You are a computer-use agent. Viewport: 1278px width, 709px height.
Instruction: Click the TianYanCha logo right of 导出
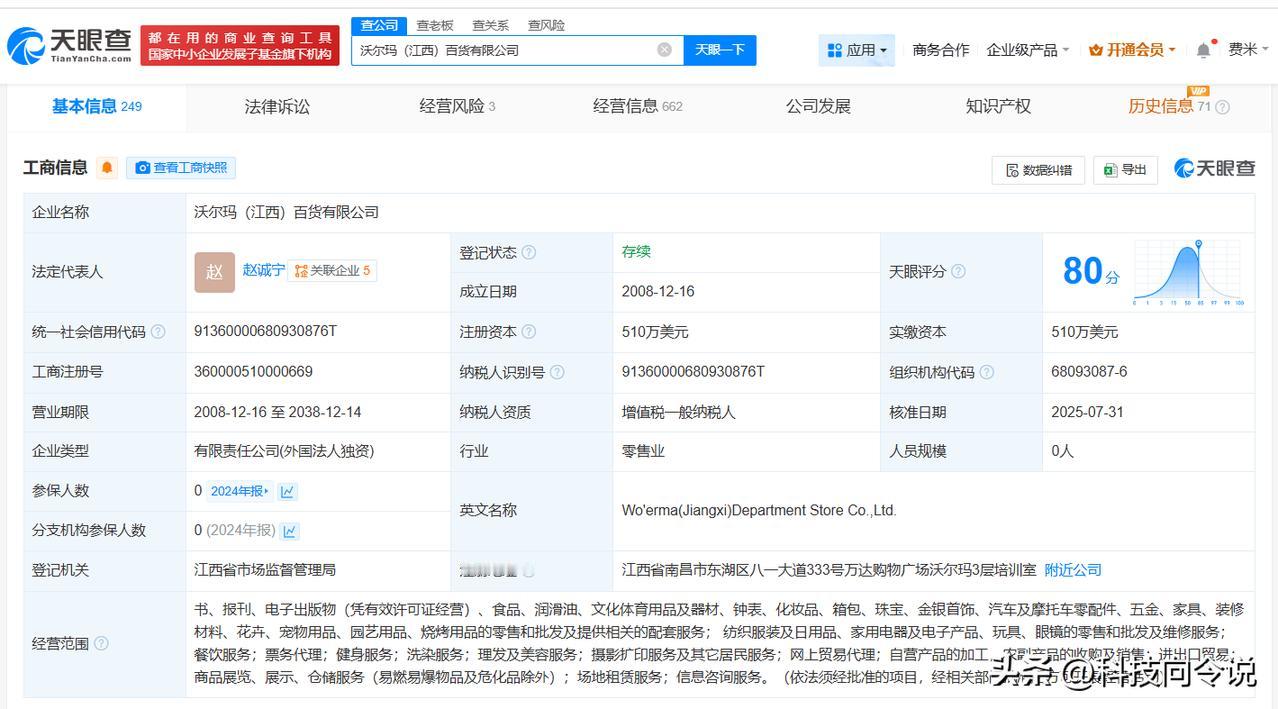tap(1214, 169)
